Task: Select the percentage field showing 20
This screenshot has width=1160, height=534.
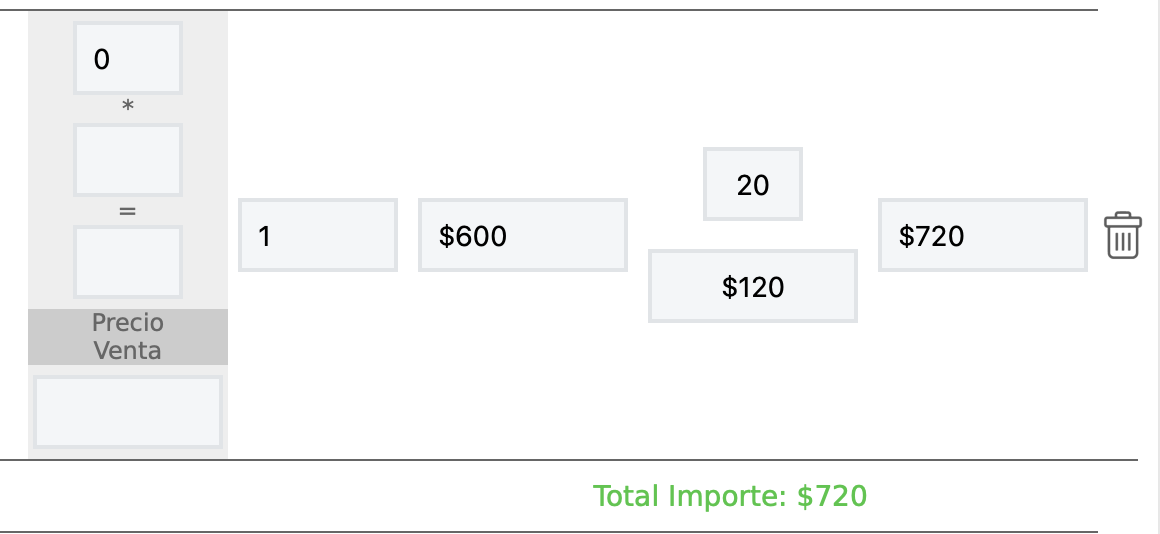Action: click(752, 185)
